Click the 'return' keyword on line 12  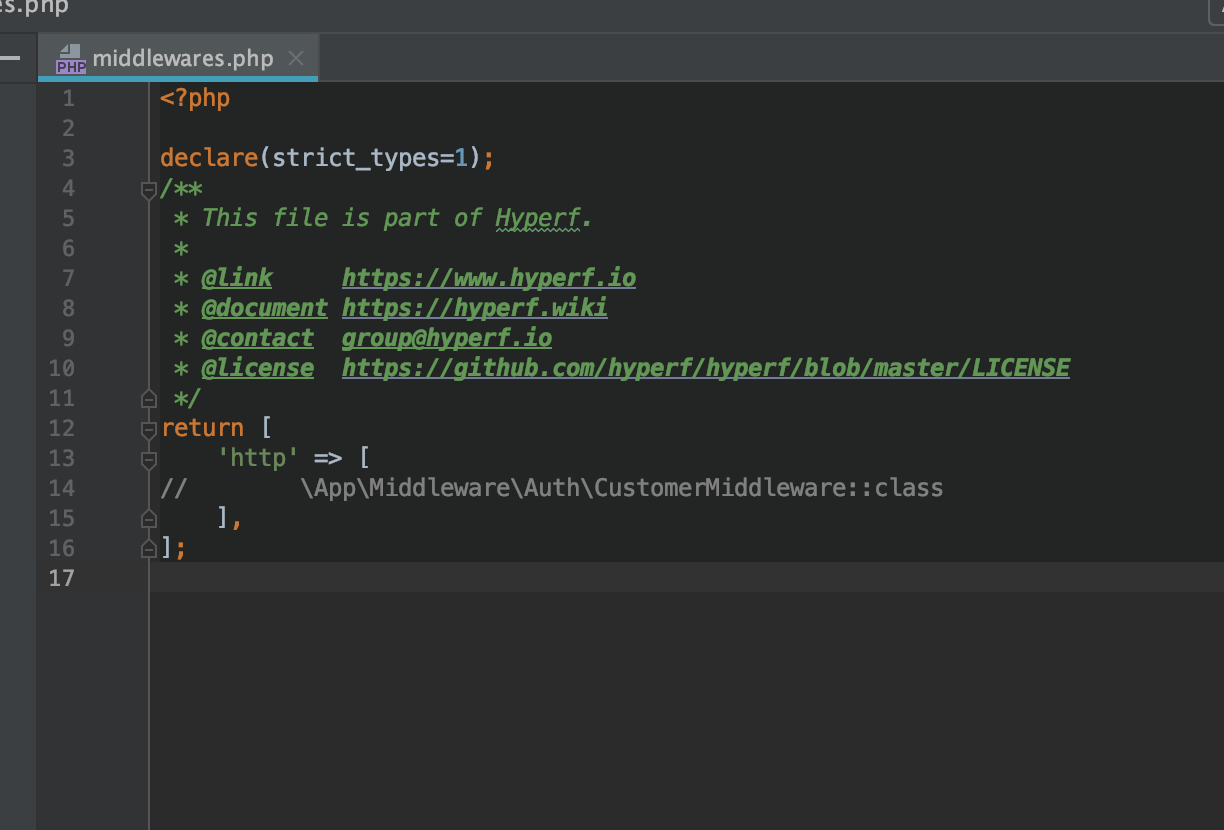pos(203,427)
